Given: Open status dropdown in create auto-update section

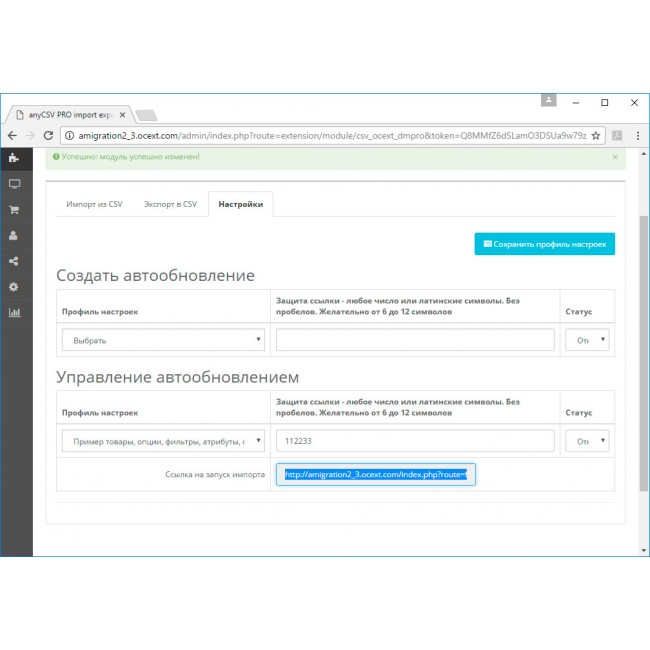Looking at the screenshot, I should pyautogui.click(x=589, y=340).
